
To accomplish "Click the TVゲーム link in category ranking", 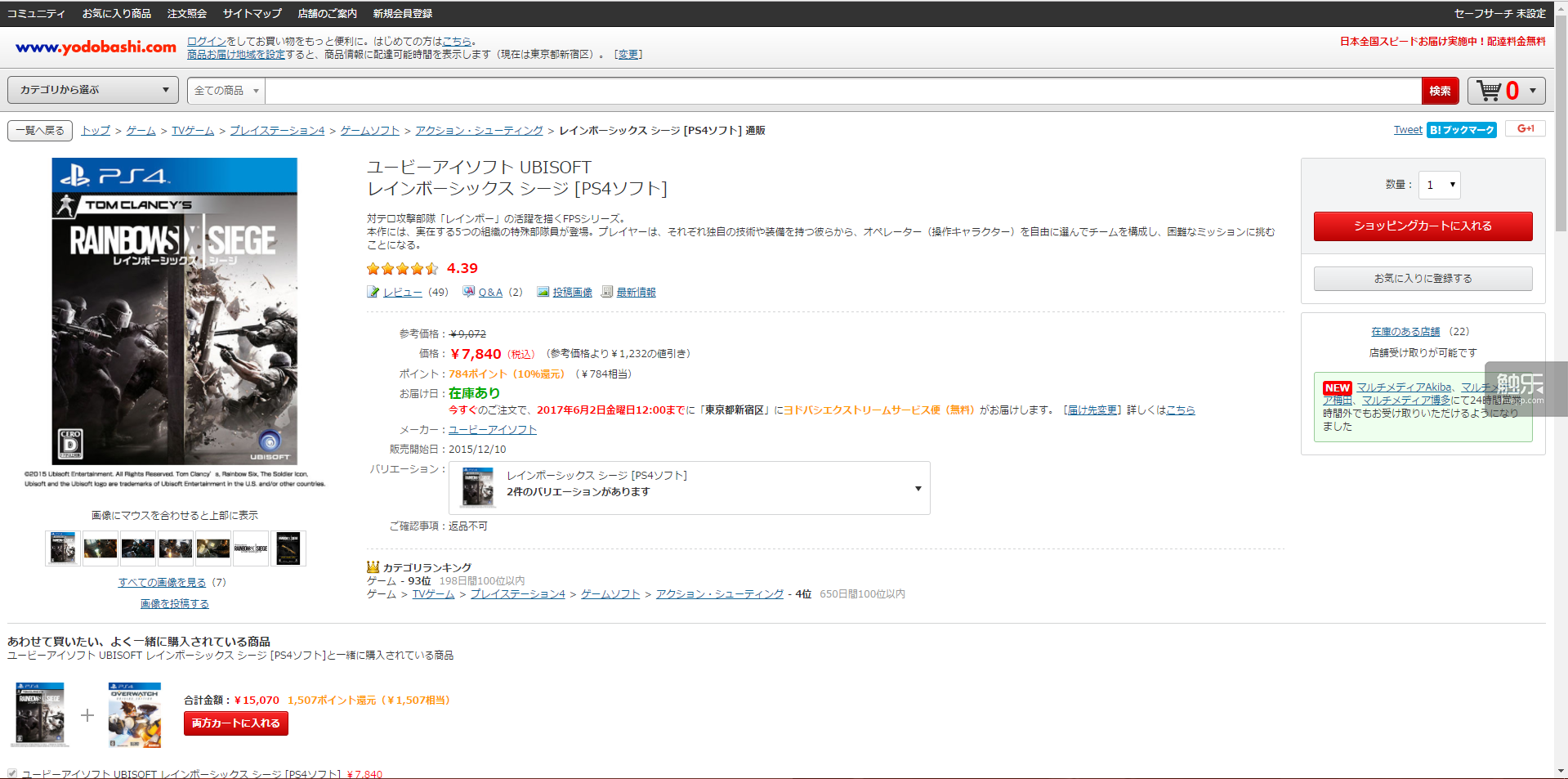I will (x=433, y=593).
